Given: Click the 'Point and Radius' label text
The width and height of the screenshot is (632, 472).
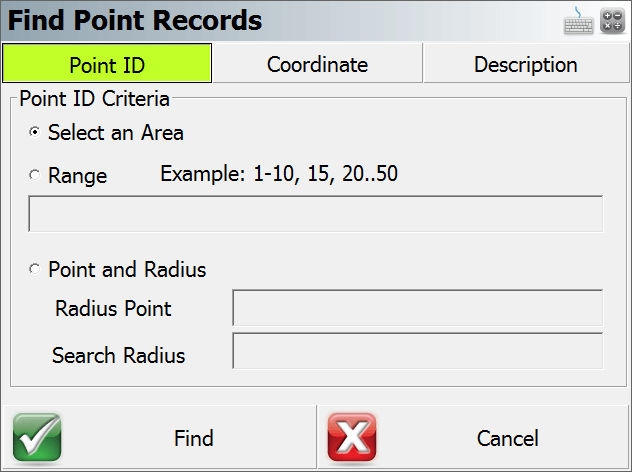Looking at the screenshot, I should click(x=127, y=269).
